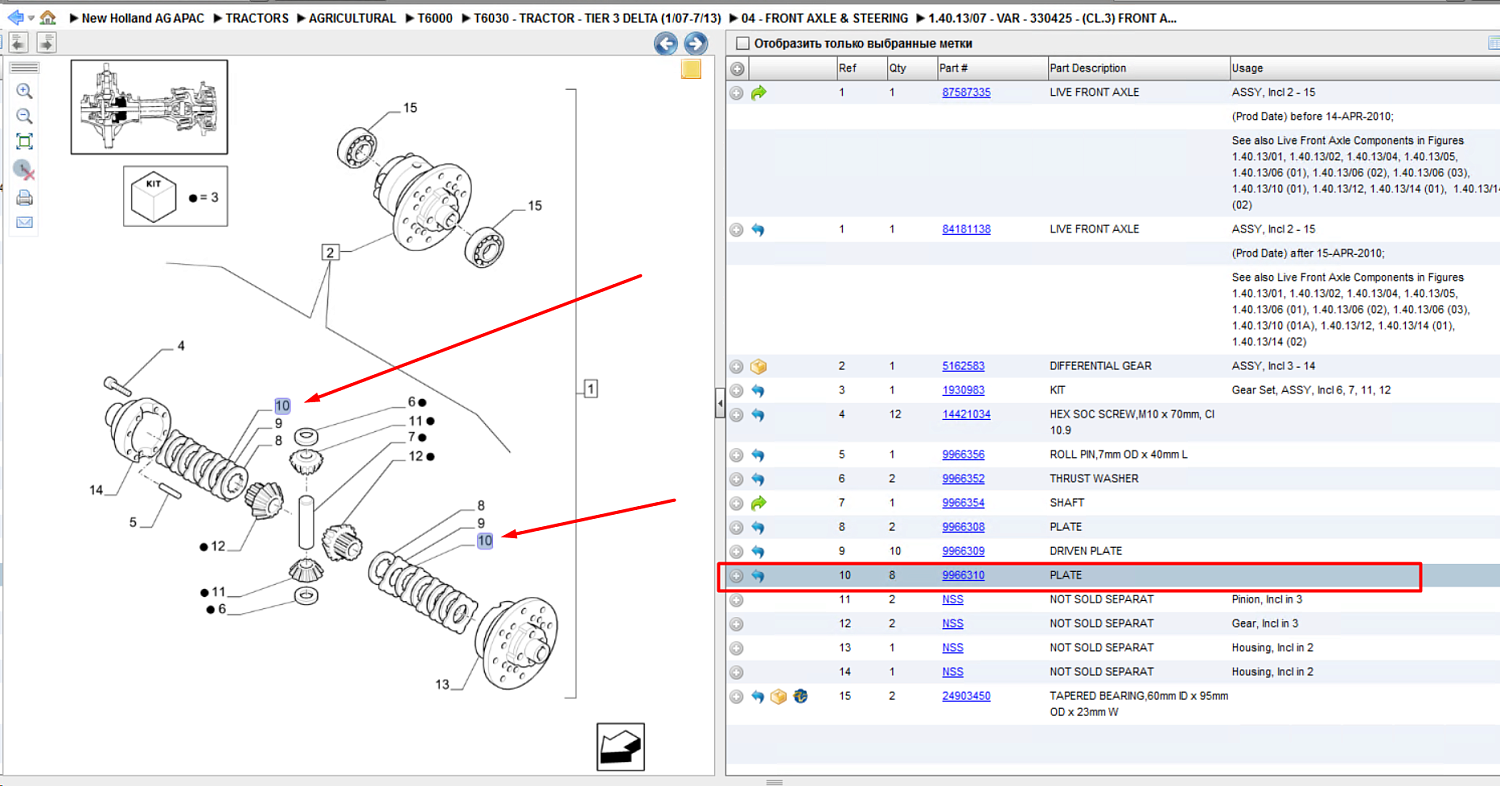Collapse the diagram panel with the splitter arrow
The width and height of the screenshot is (1500, 786).
(720, 404)
